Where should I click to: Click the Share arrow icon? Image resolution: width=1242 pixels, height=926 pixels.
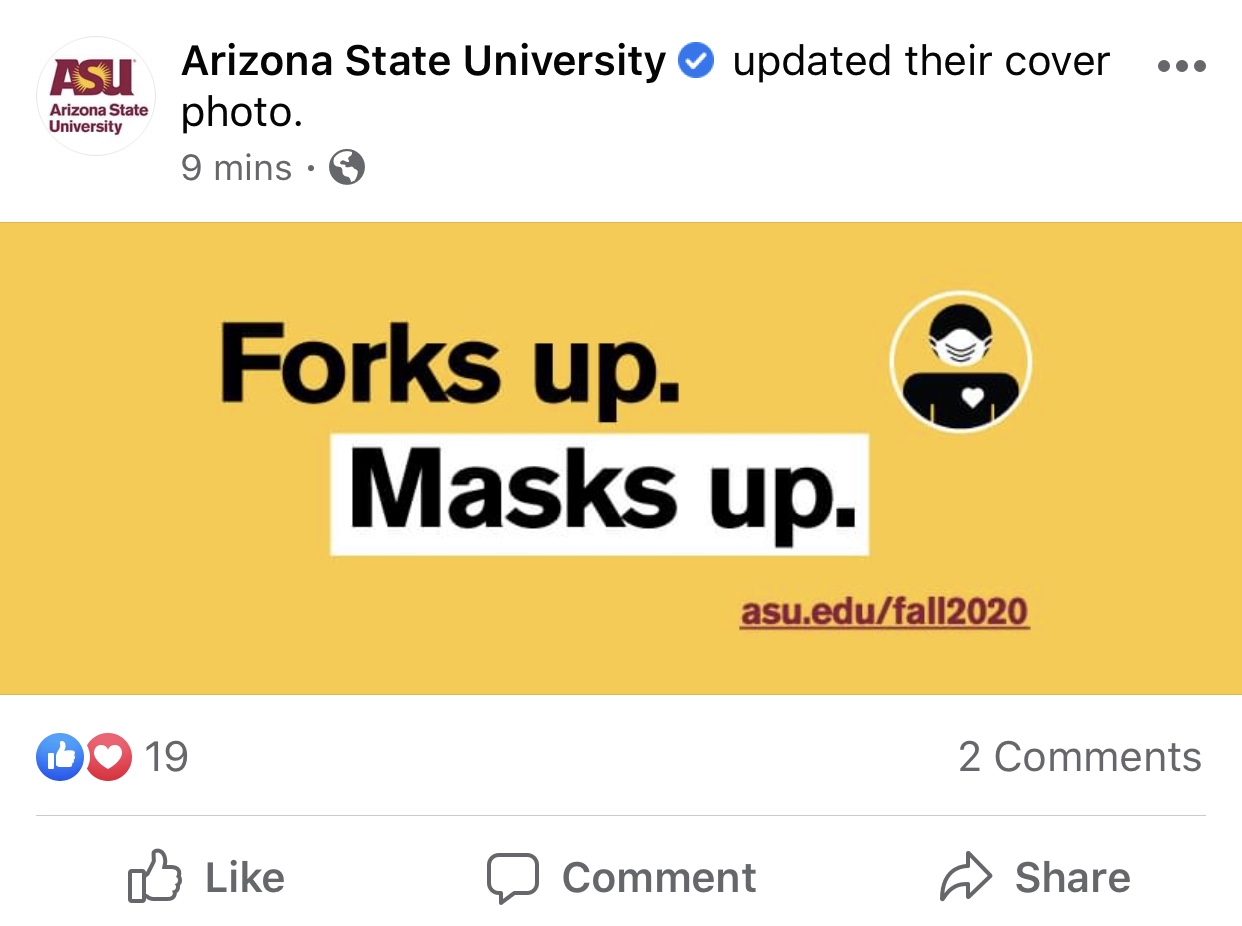[965, 878]
